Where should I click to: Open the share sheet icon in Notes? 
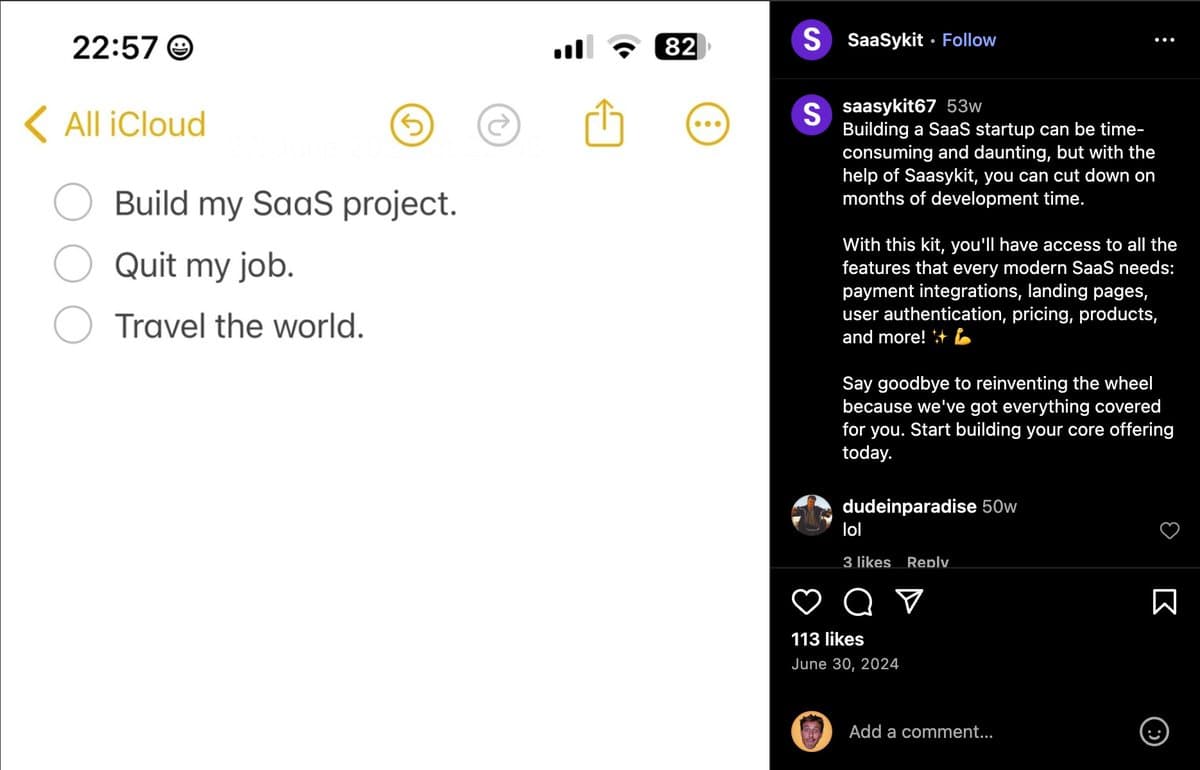[x=603, y=124]
